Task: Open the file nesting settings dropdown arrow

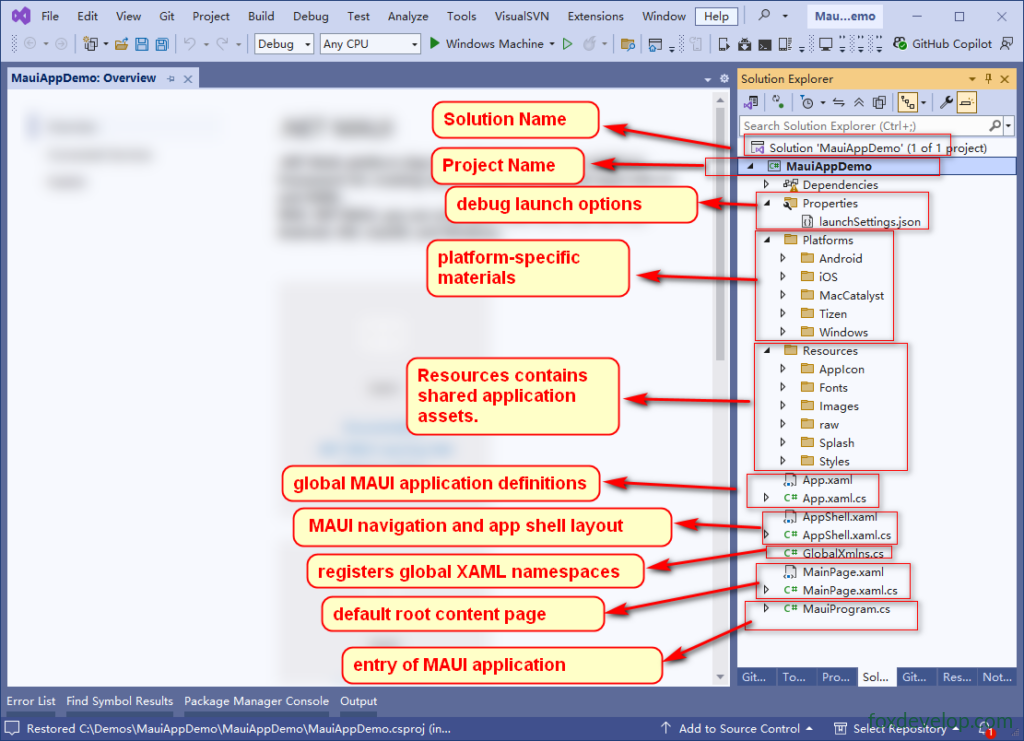Action: point(923,102)
